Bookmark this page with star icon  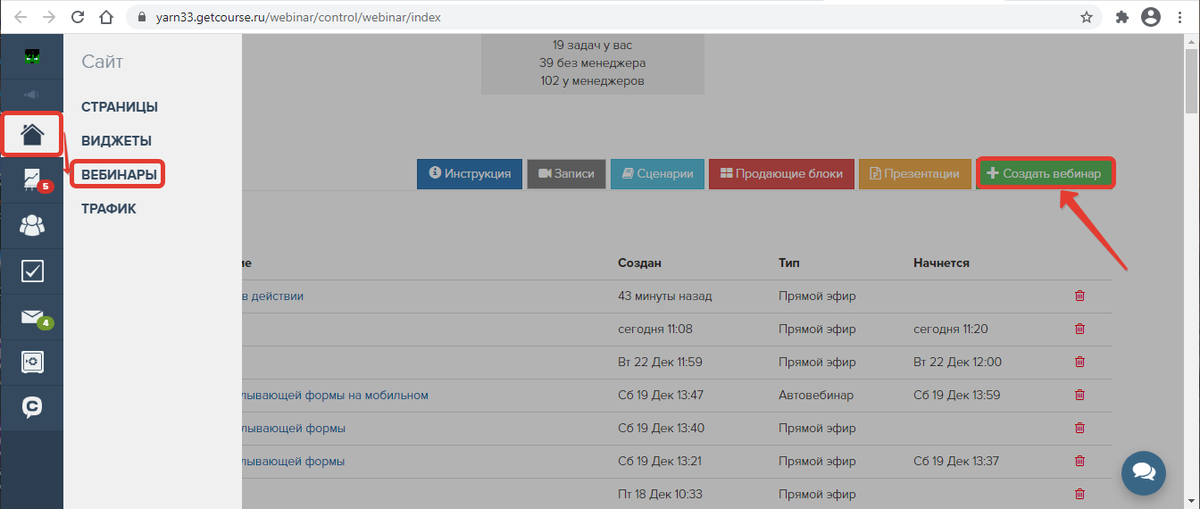click(1086, 17)
